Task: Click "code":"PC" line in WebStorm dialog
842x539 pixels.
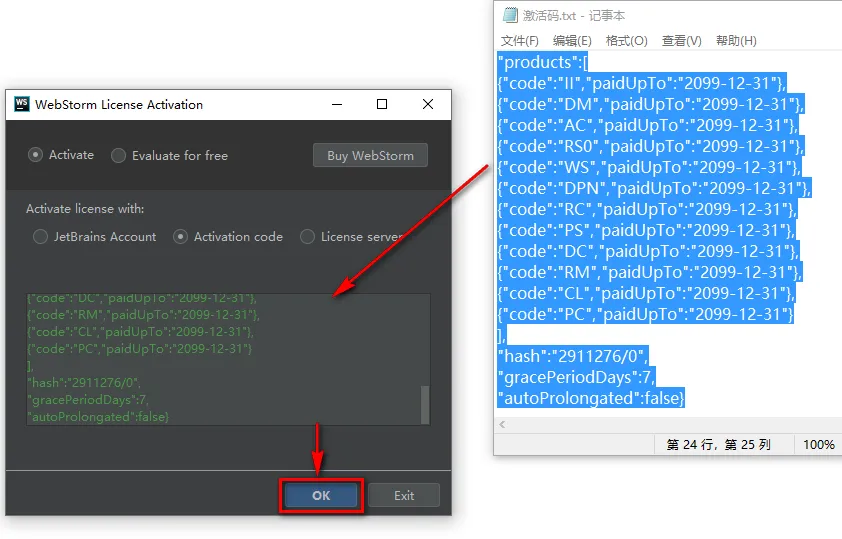Action: (x=140, y=349)
